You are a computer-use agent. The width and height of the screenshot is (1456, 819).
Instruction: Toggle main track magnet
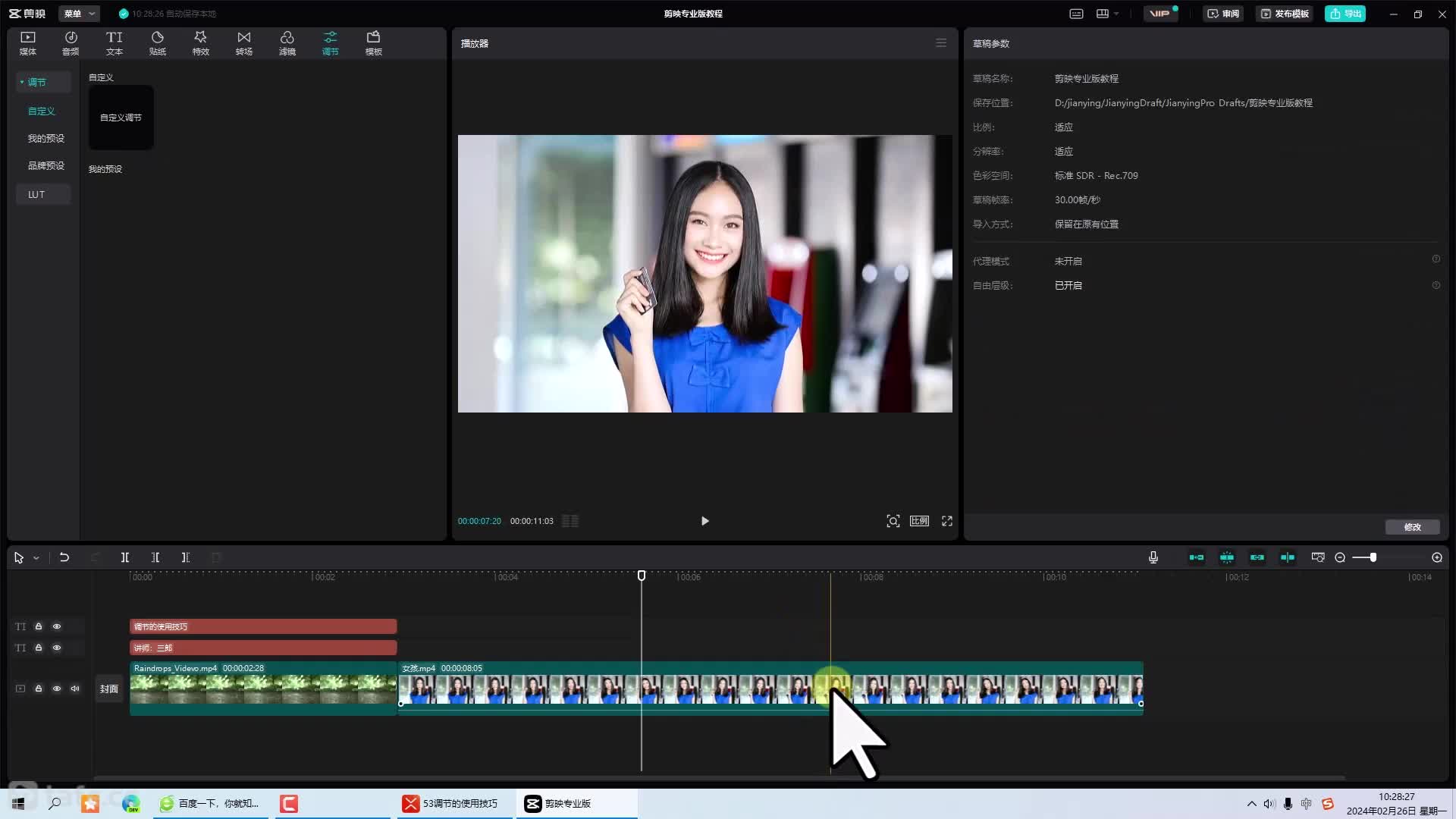point(1197,557)
